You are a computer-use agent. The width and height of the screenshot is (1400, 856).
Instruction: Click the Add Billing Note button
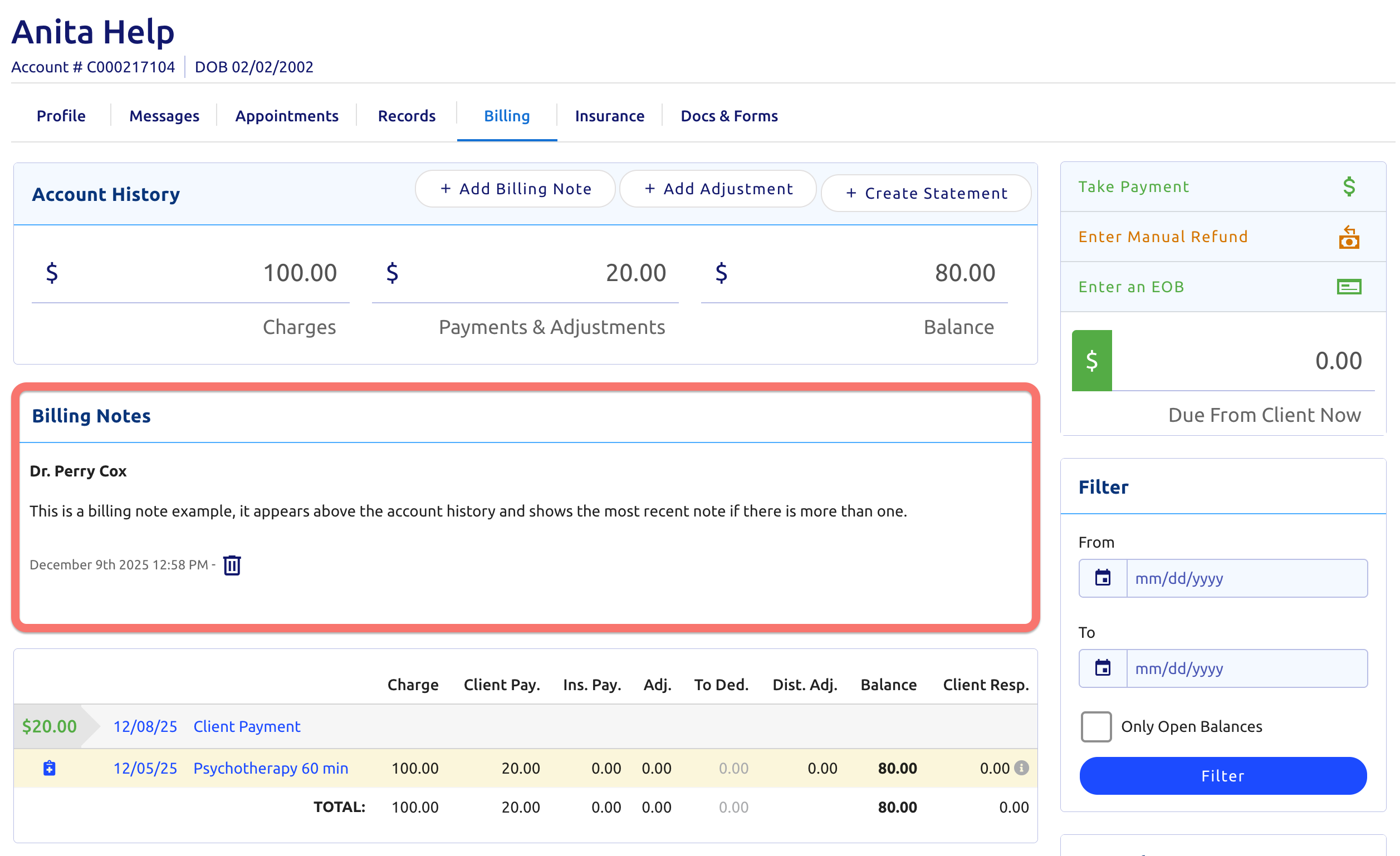515,189
